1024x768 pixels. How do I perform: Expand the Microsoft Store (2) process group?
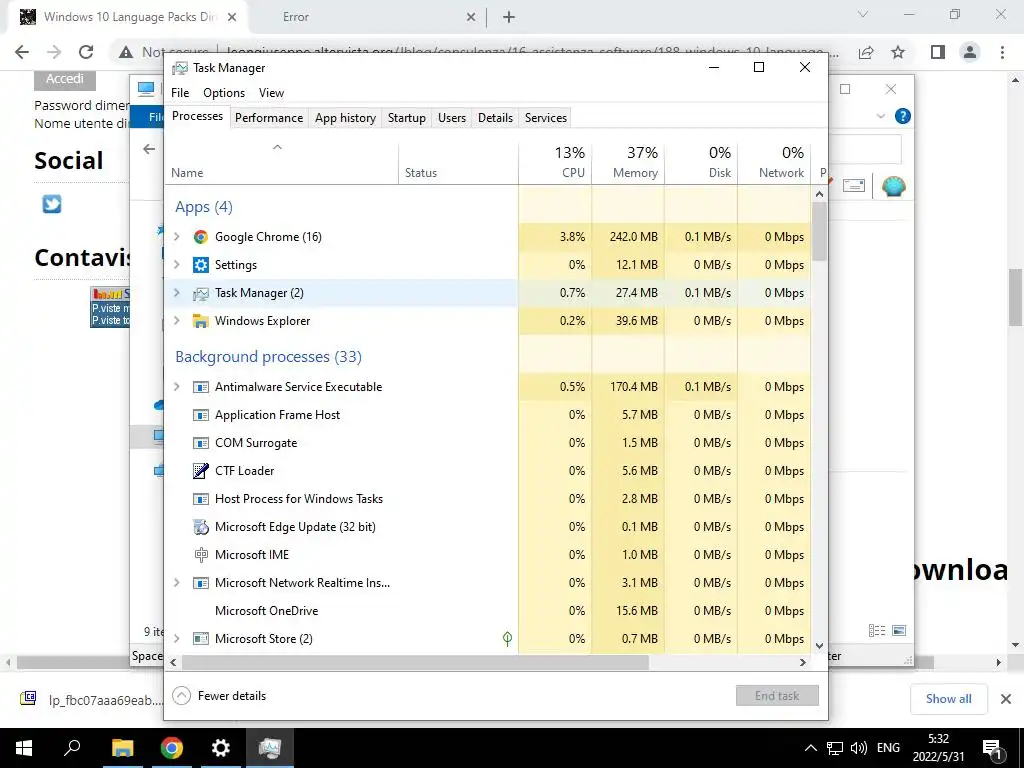coord(176,639)
